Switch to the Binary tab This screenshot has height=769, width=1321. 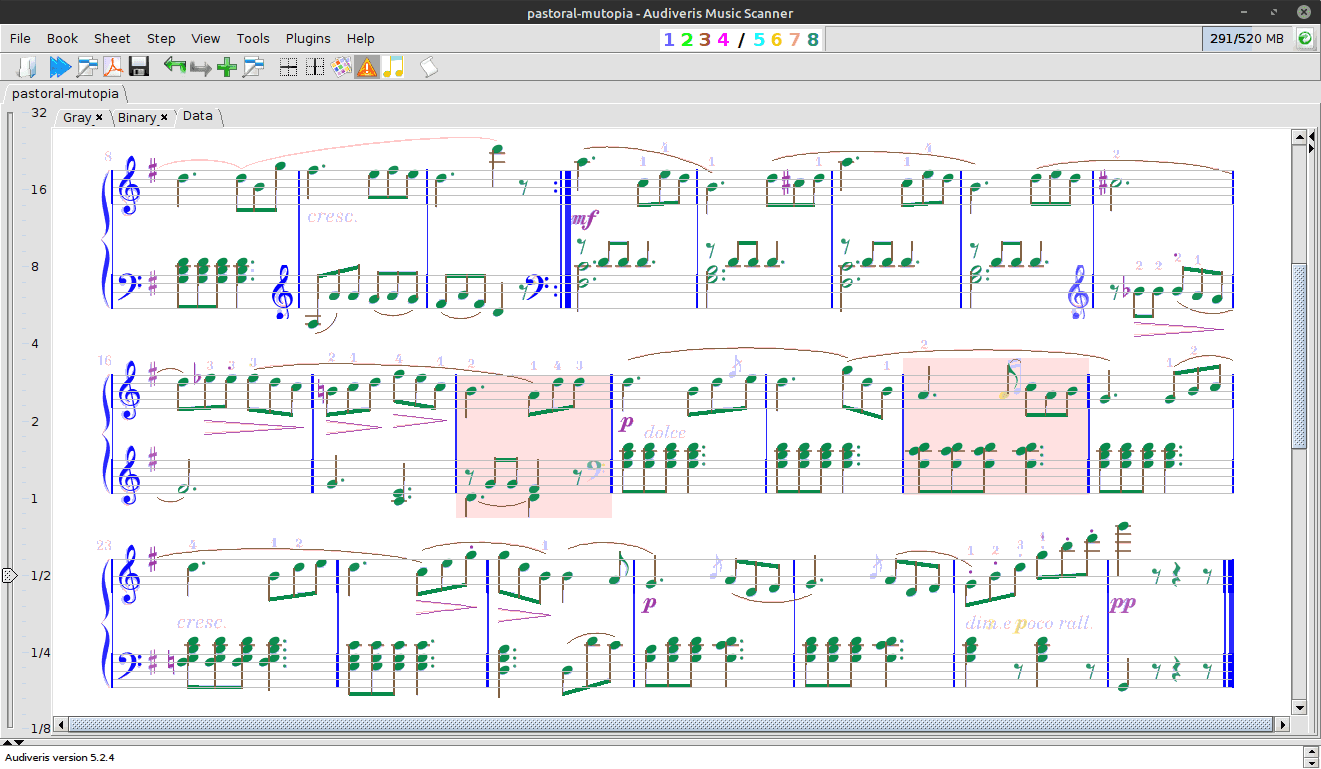point(137,117)
